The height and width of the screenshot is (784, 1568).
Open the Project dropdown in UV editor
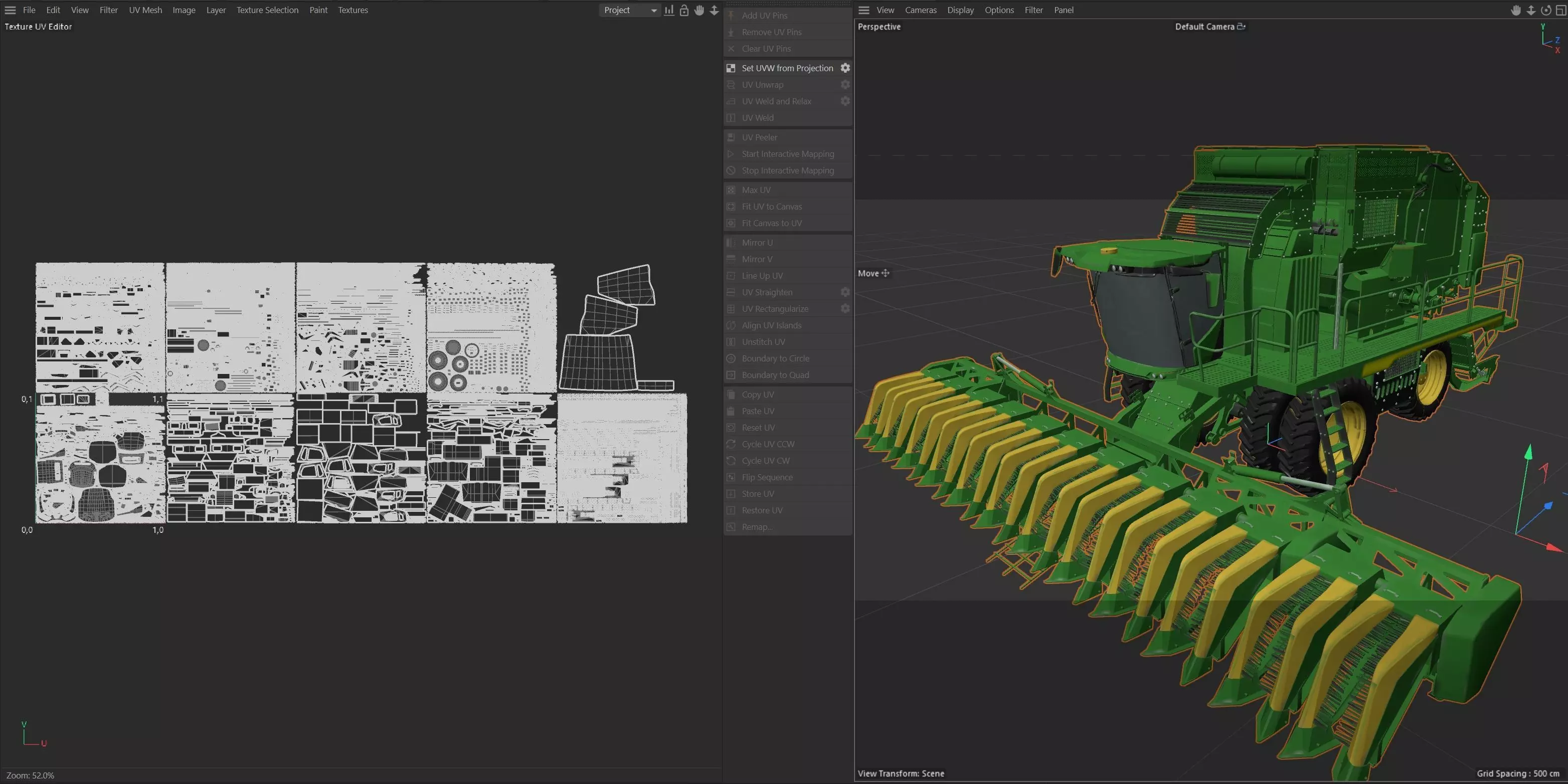tap(630, 10)
